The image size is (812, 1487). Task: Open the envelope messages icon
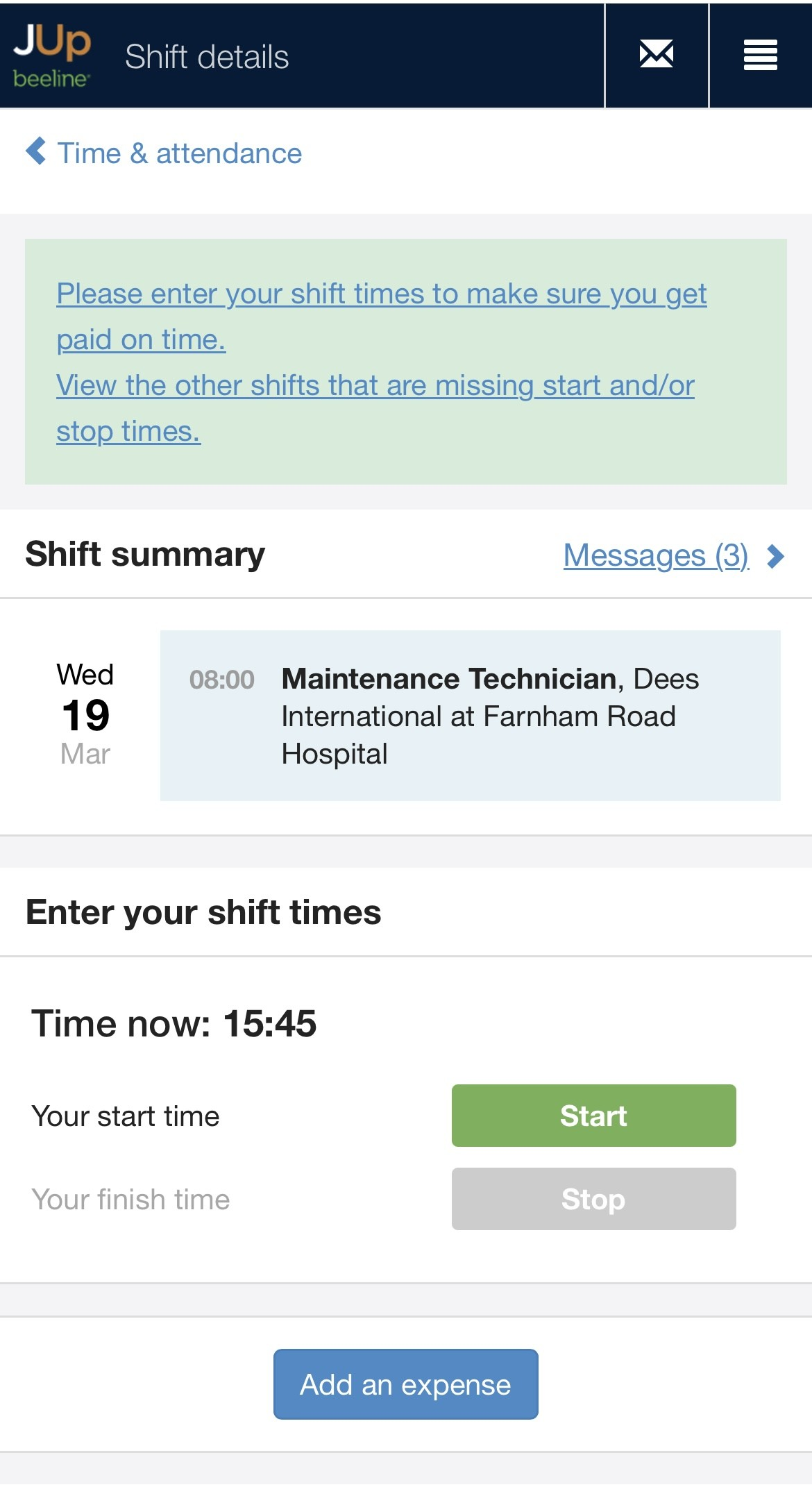[x=656, y=55]
